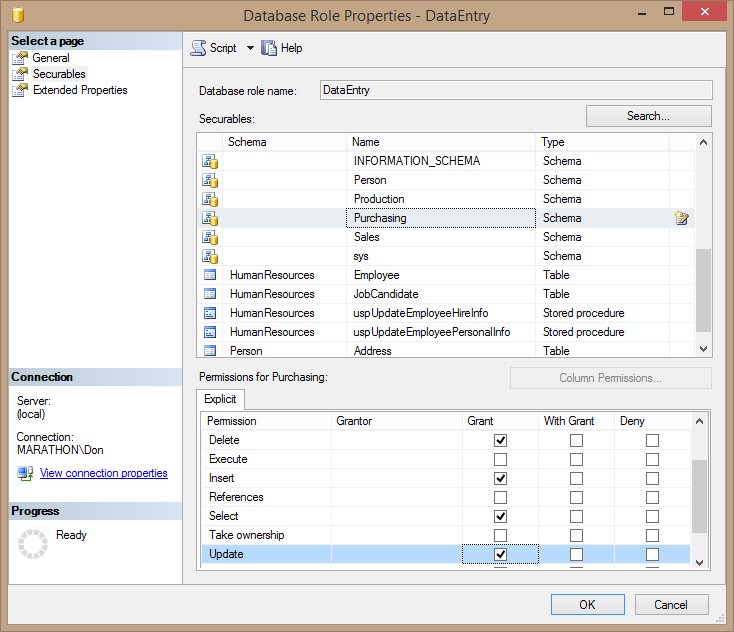Viewport: 734px width, 632px height.
Task: Uncheck Grant for Delete permission
Action: [x=500, y=440]
